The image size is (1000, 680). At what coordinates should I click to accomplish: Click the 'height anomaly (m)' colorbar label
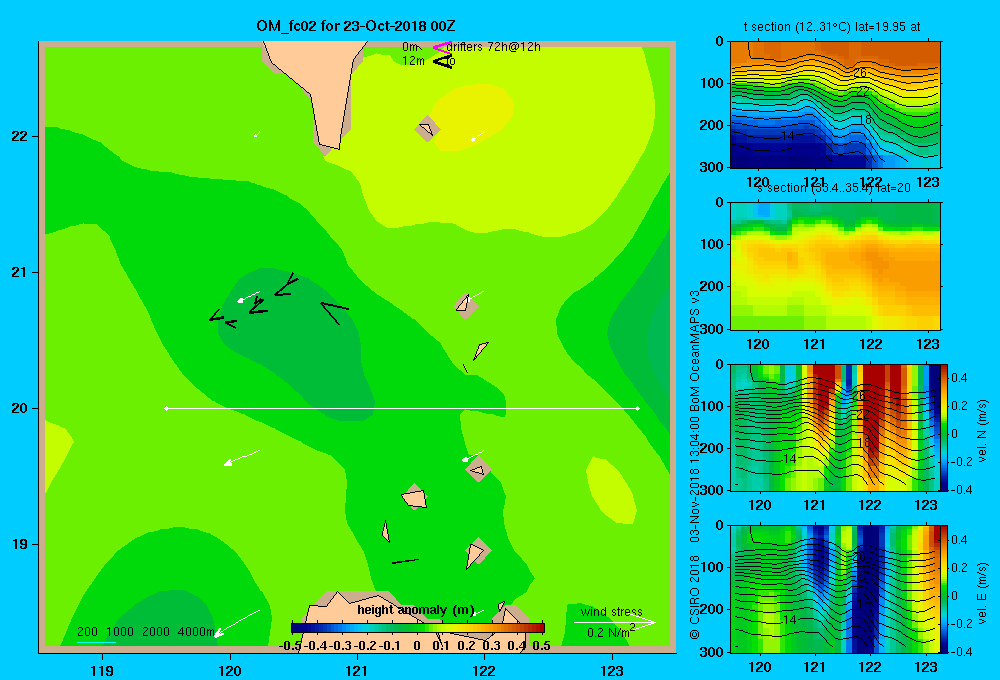coord(415,610)
